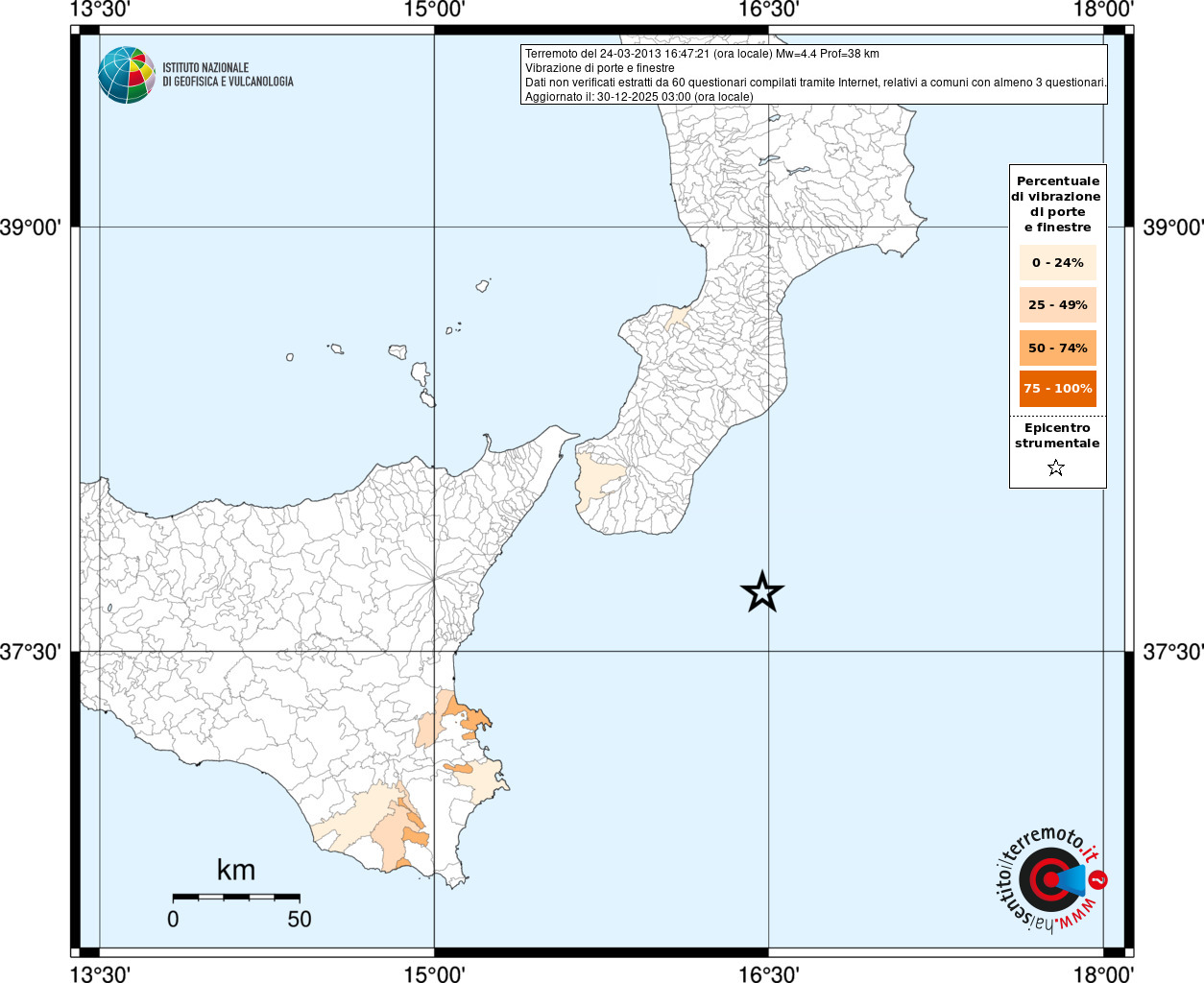1204x983 pixels.
Task: Click the '50' scale bar value
Action: (300, 920)
